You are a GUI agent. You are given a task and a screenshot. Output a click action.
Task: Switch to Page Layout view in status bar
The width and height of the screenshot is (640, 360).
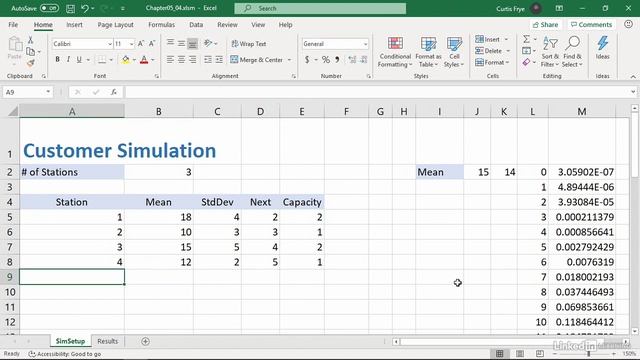coord(520,353)
